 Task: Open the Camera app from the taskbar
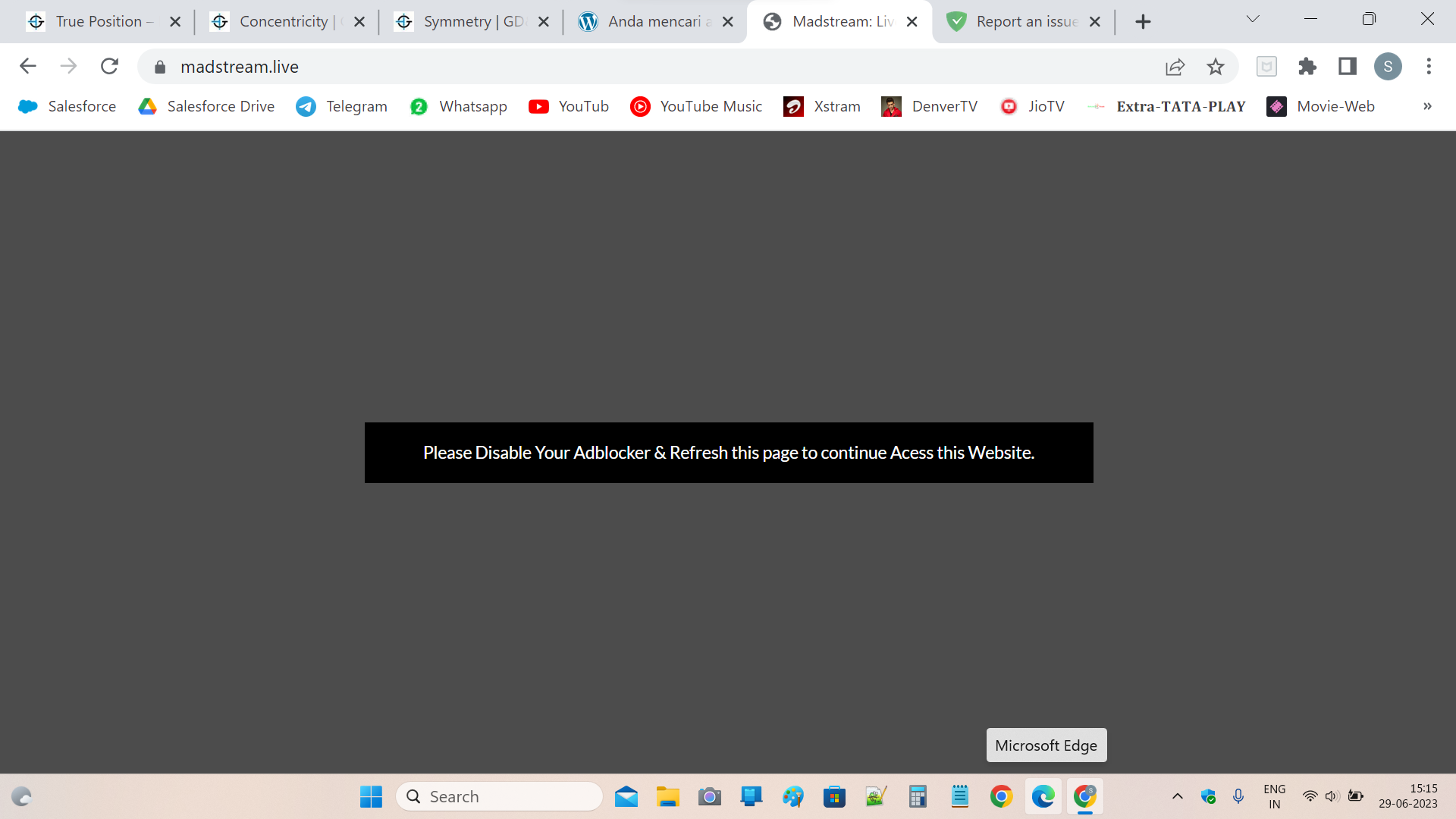(x=710, y=796)
